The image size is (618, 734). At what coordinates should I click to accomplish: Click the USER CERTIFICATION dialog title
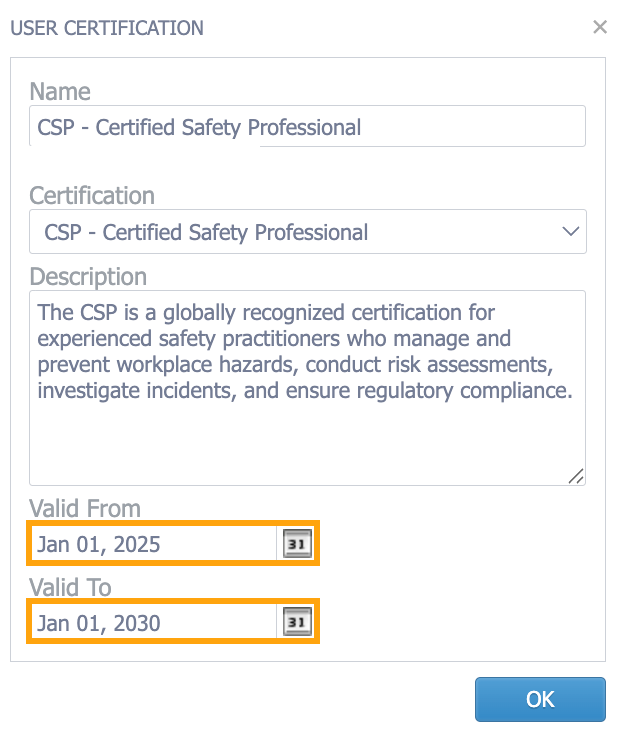pyautogui.click(x=107, y=28)
